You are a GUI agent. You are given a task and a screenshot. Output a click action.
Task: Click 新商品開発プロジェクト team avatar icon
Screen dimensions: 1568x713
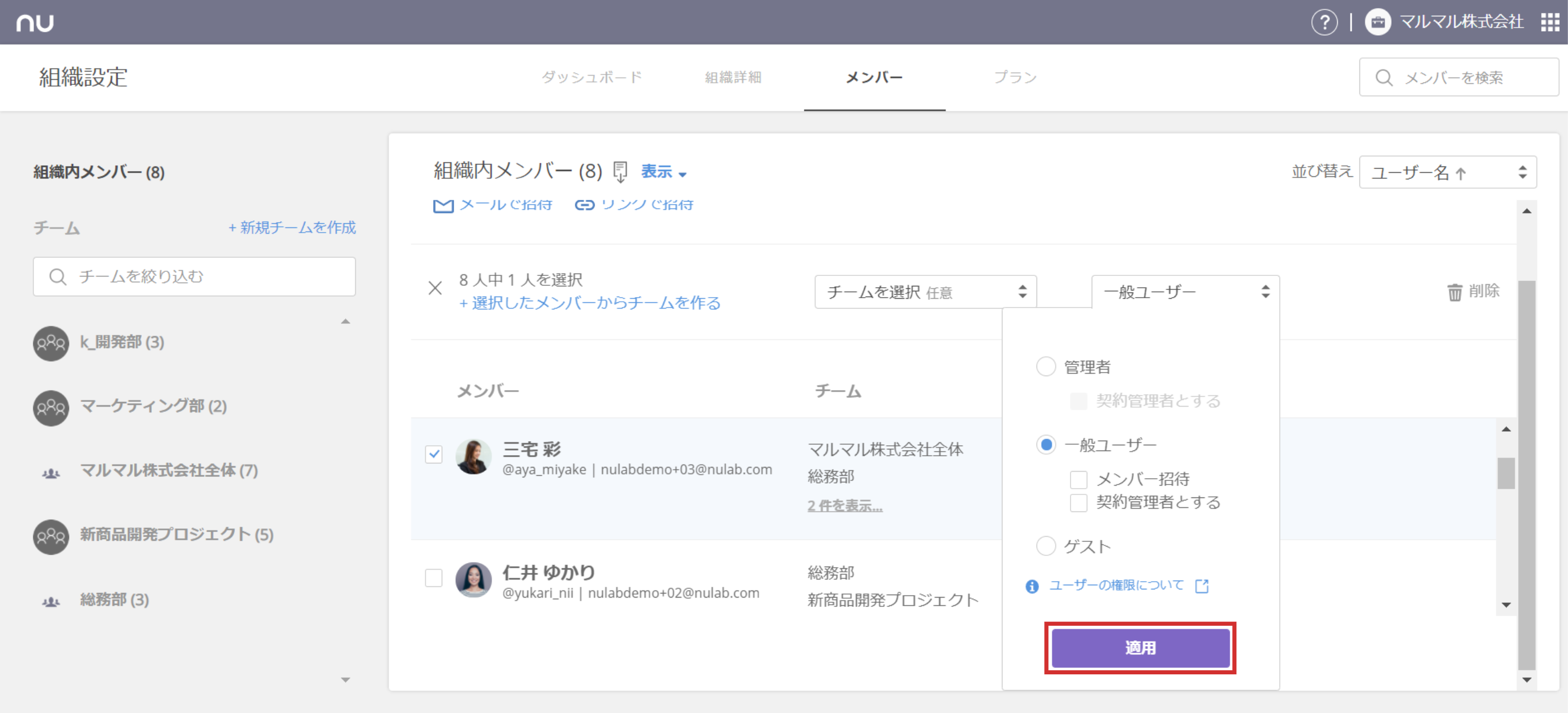click(x=50, y=537)
